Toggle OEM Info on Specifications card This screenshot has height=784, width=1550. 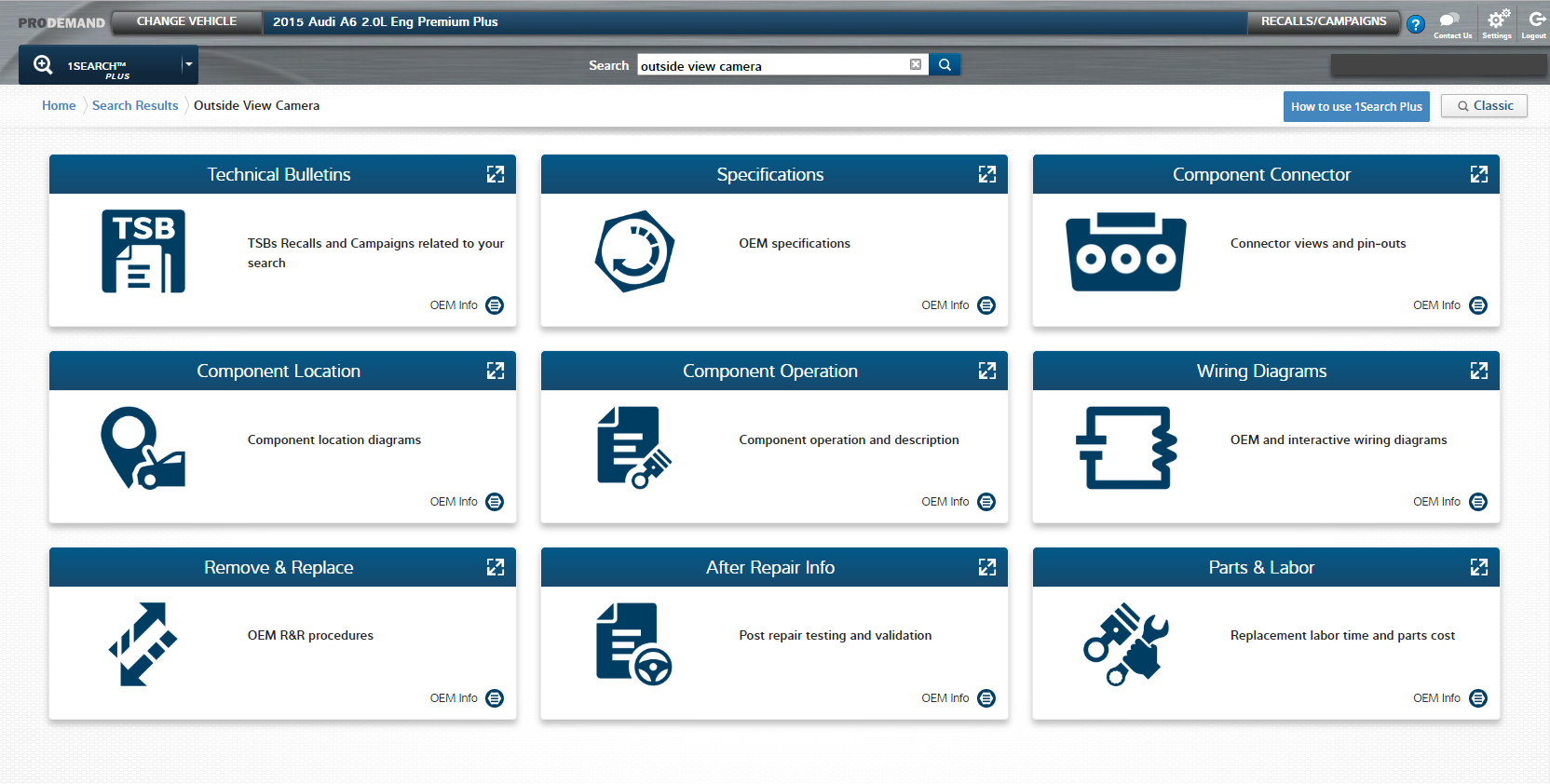click(x=986, y=305)
